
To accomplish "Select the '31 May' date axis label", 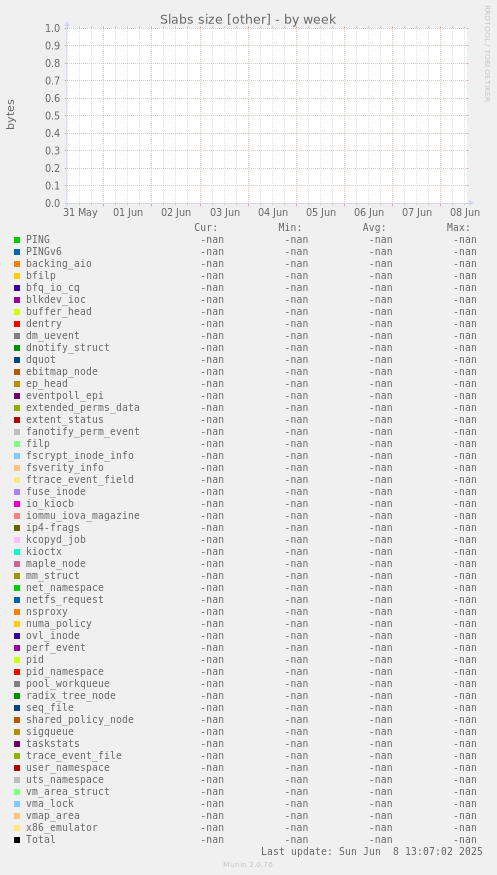I will point(80,213).
